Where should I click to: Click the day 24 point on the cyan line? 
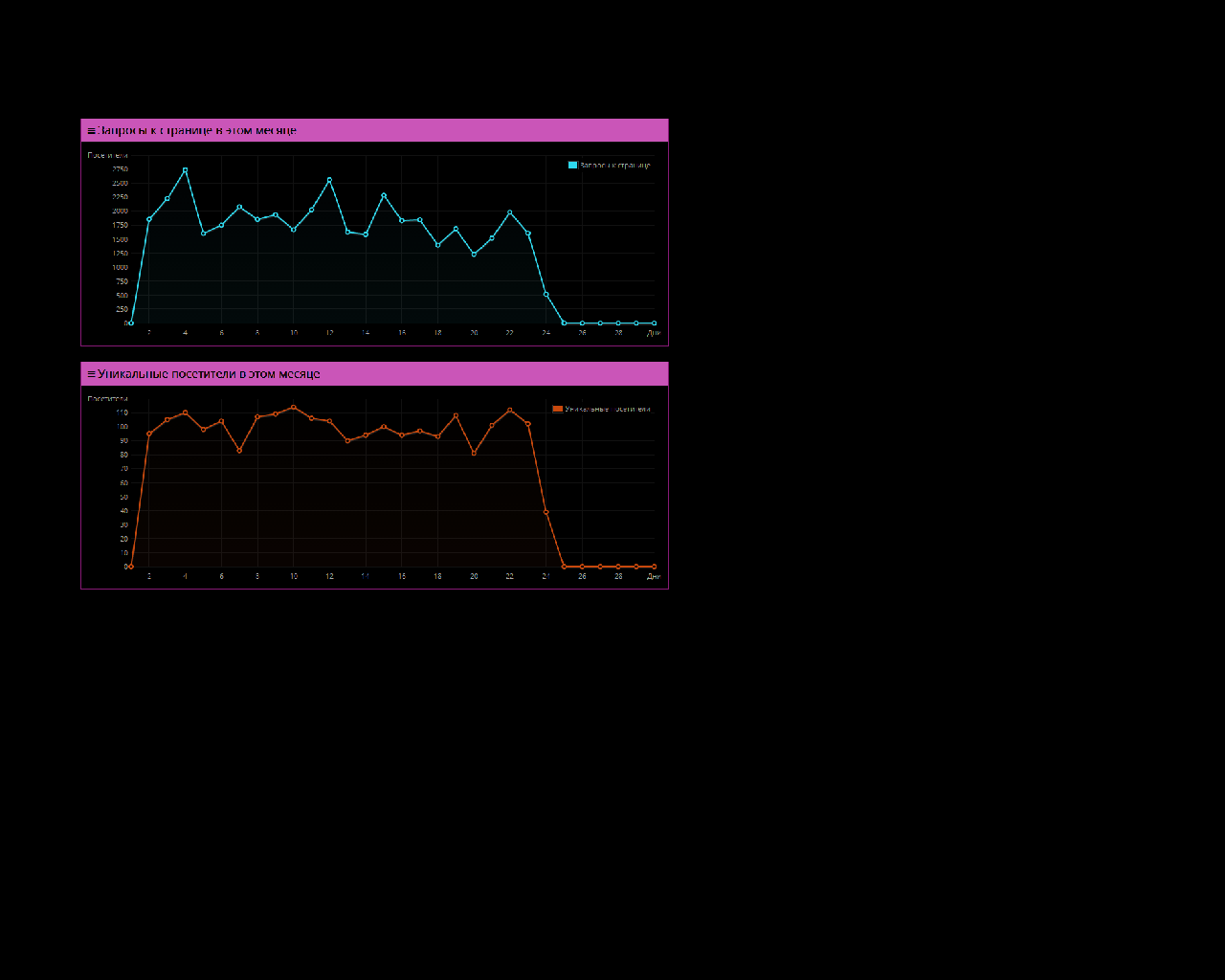pos(546,295)
